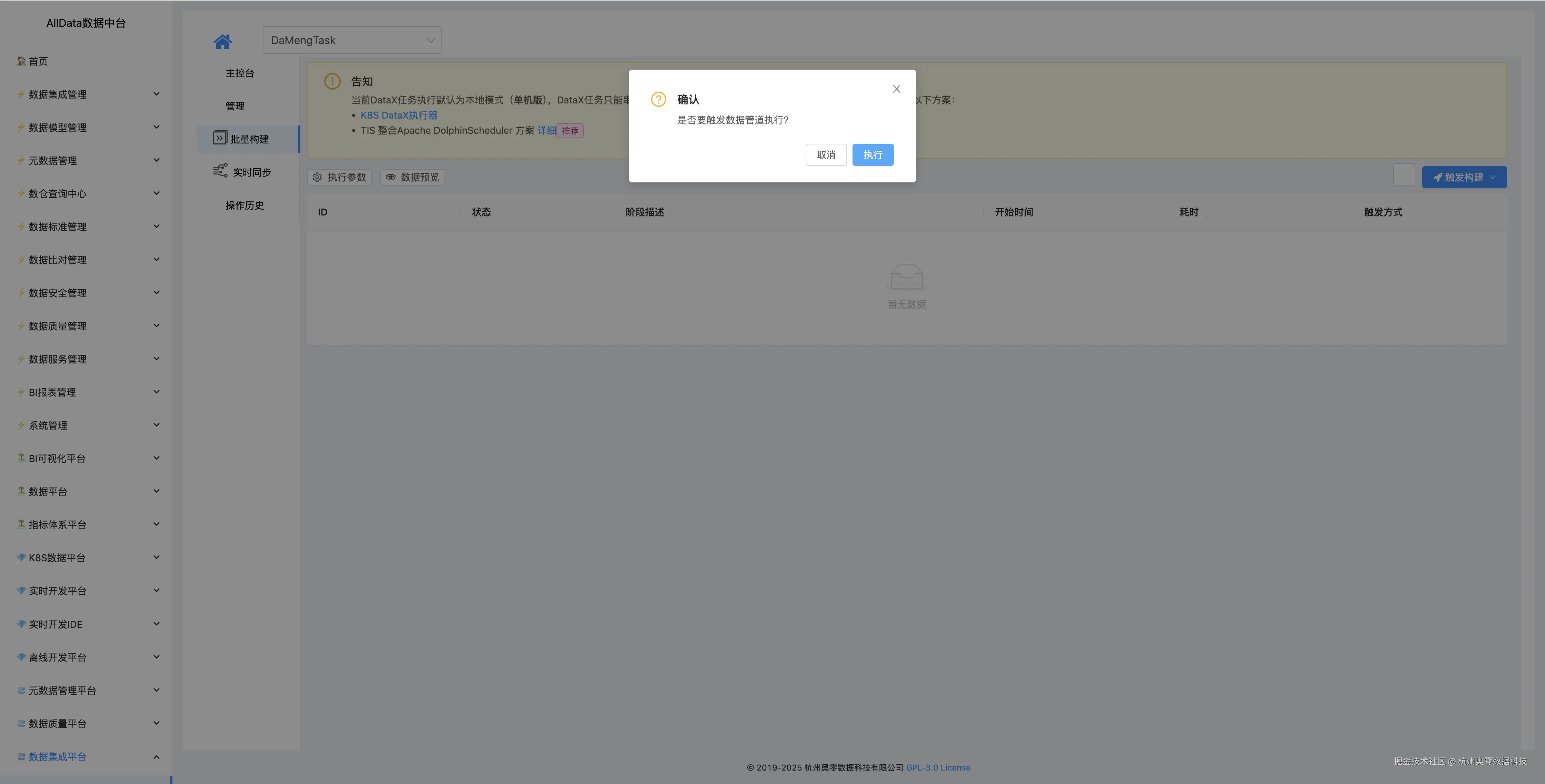The height and width of the screenshot is (784, 1545).
Task: Confirm execution with the 执行 button
Action: [x=873, y=155]
